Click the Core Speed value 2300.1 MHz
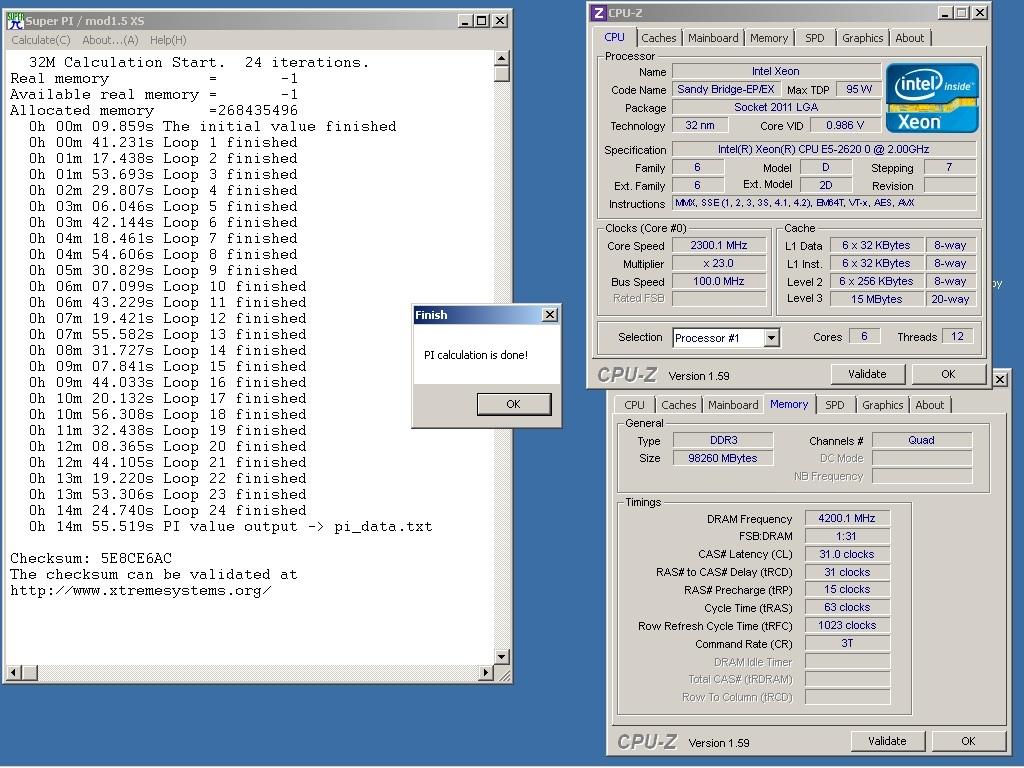 point(719,246)
